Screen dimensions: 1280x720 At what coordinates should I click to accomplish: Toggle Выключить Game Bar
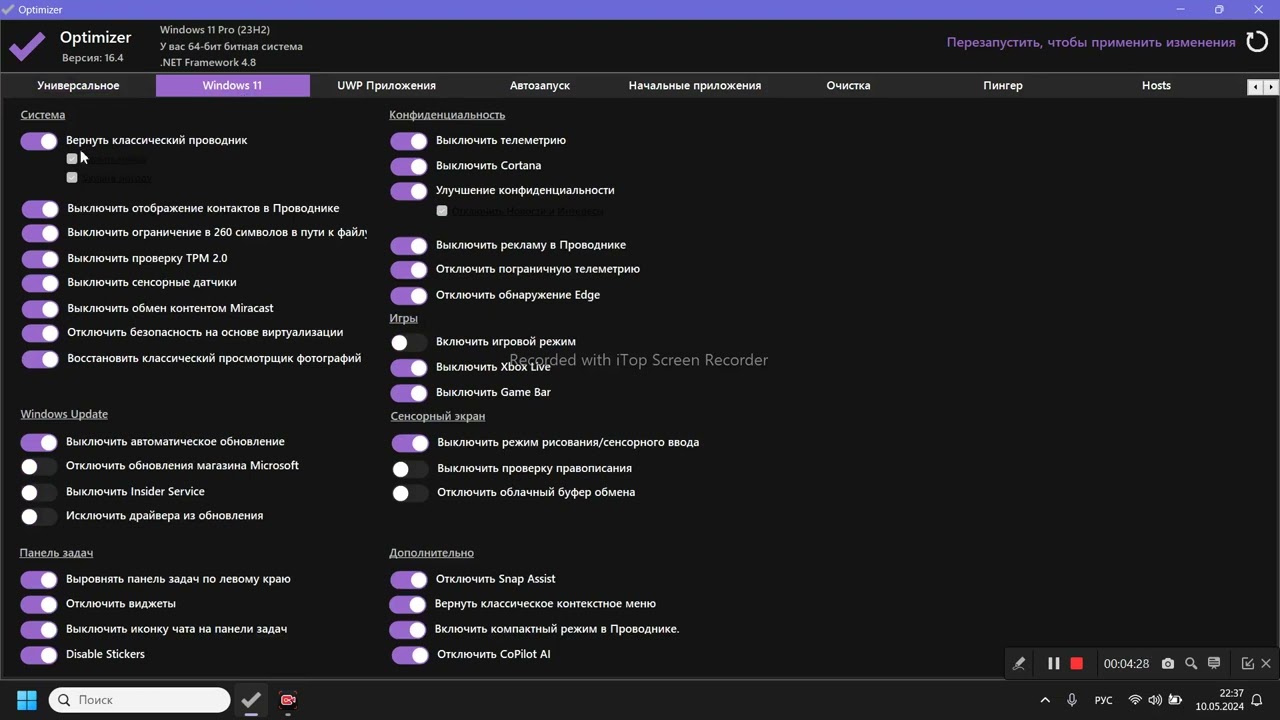click(409, 393)
